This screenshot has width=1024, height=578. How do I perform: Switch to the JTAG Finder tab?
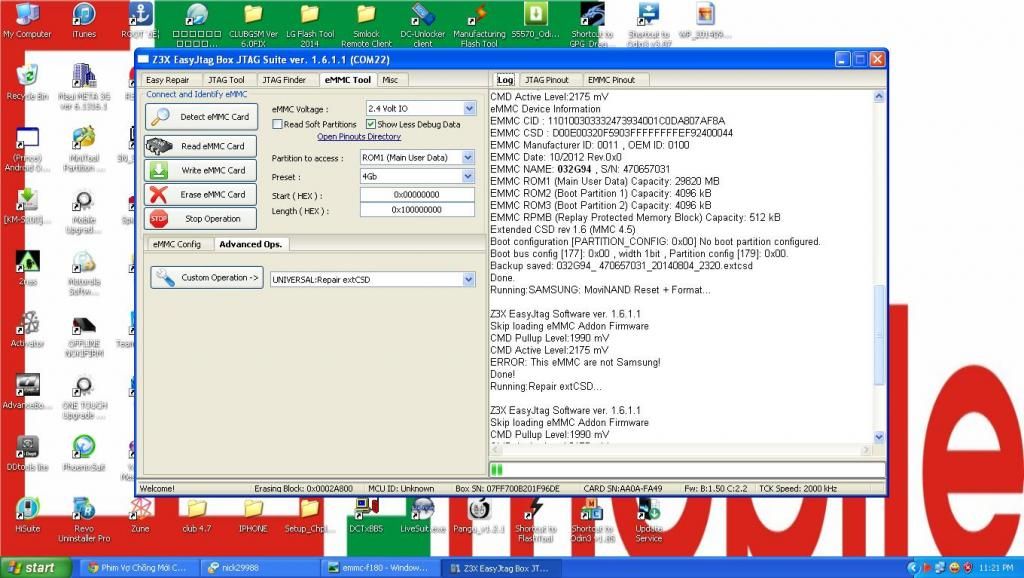point(284,80)
